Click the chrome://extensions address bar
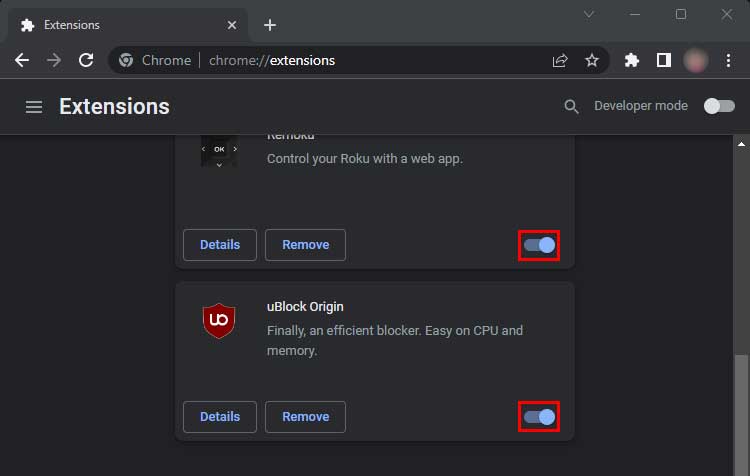The width and height of the screenshot is (750, 476). coord(330,60)
